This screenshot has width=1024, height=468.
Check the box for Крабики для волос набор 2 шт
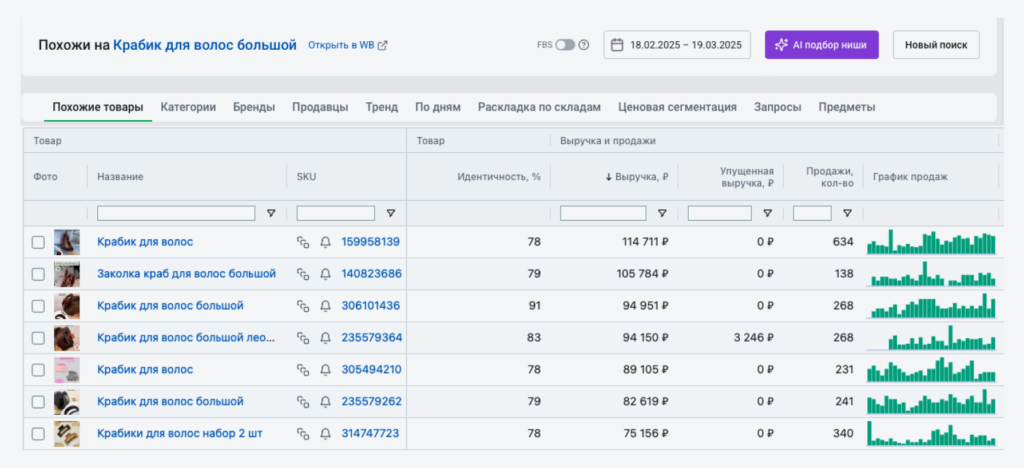tap(39, 434)
